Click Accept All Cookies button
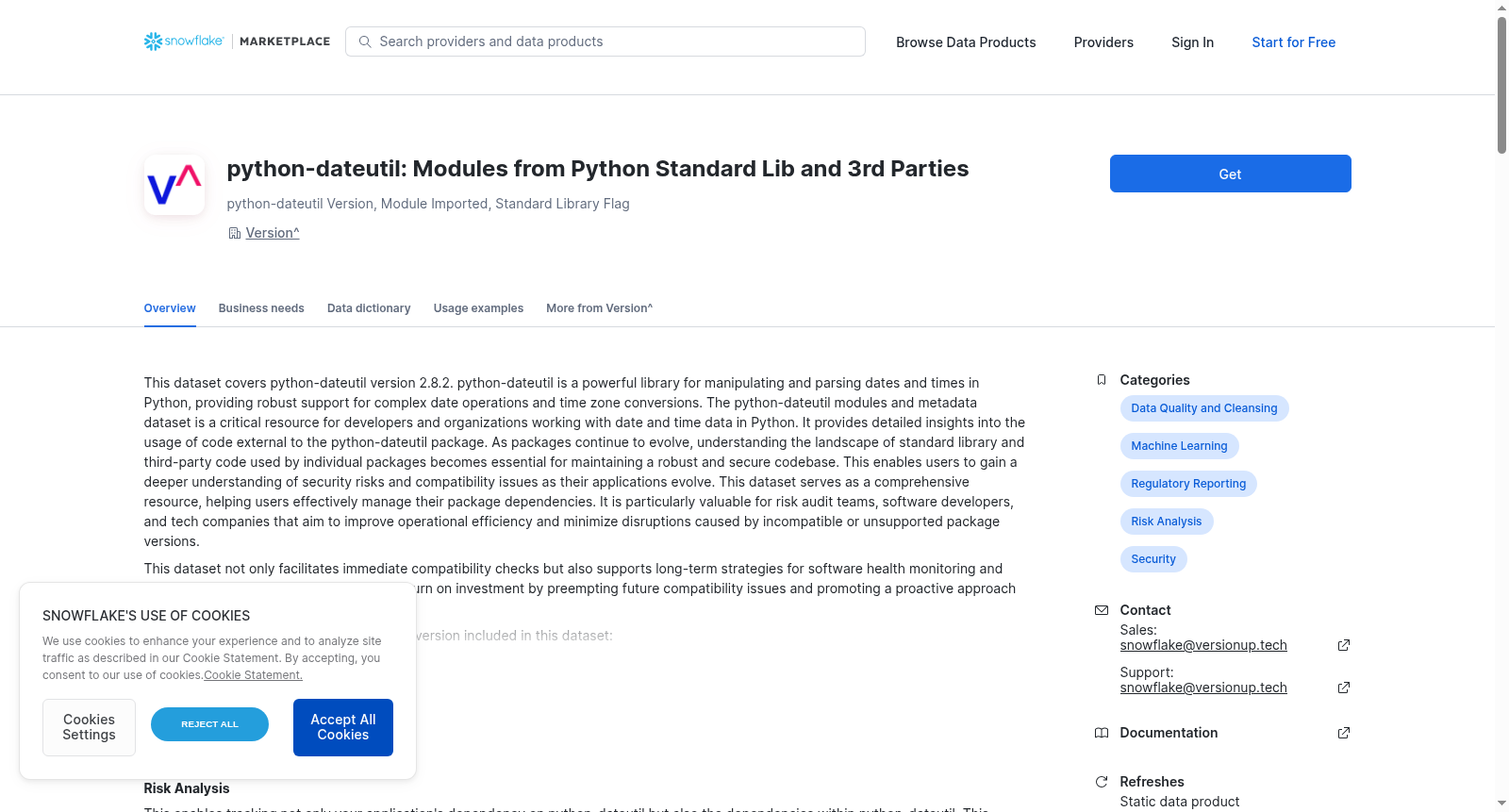This screenshot has height=812, width=1509. (343, 727)
